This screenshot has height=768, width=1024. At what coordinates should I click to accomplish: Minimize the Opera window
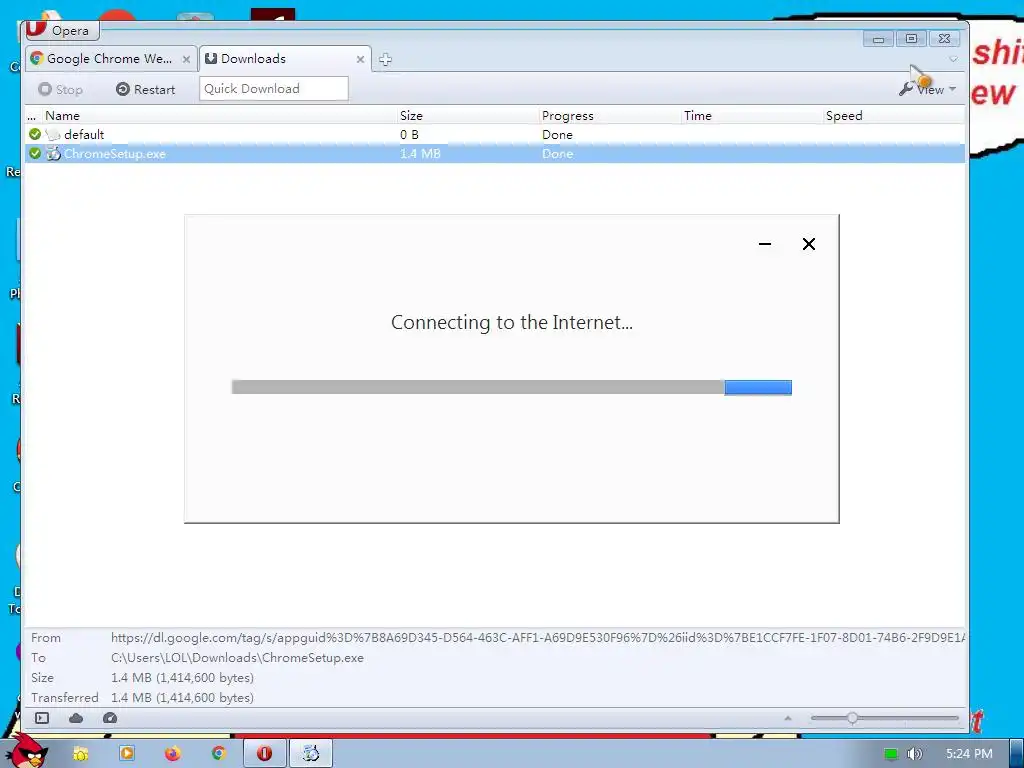click(x=878, y=39)
